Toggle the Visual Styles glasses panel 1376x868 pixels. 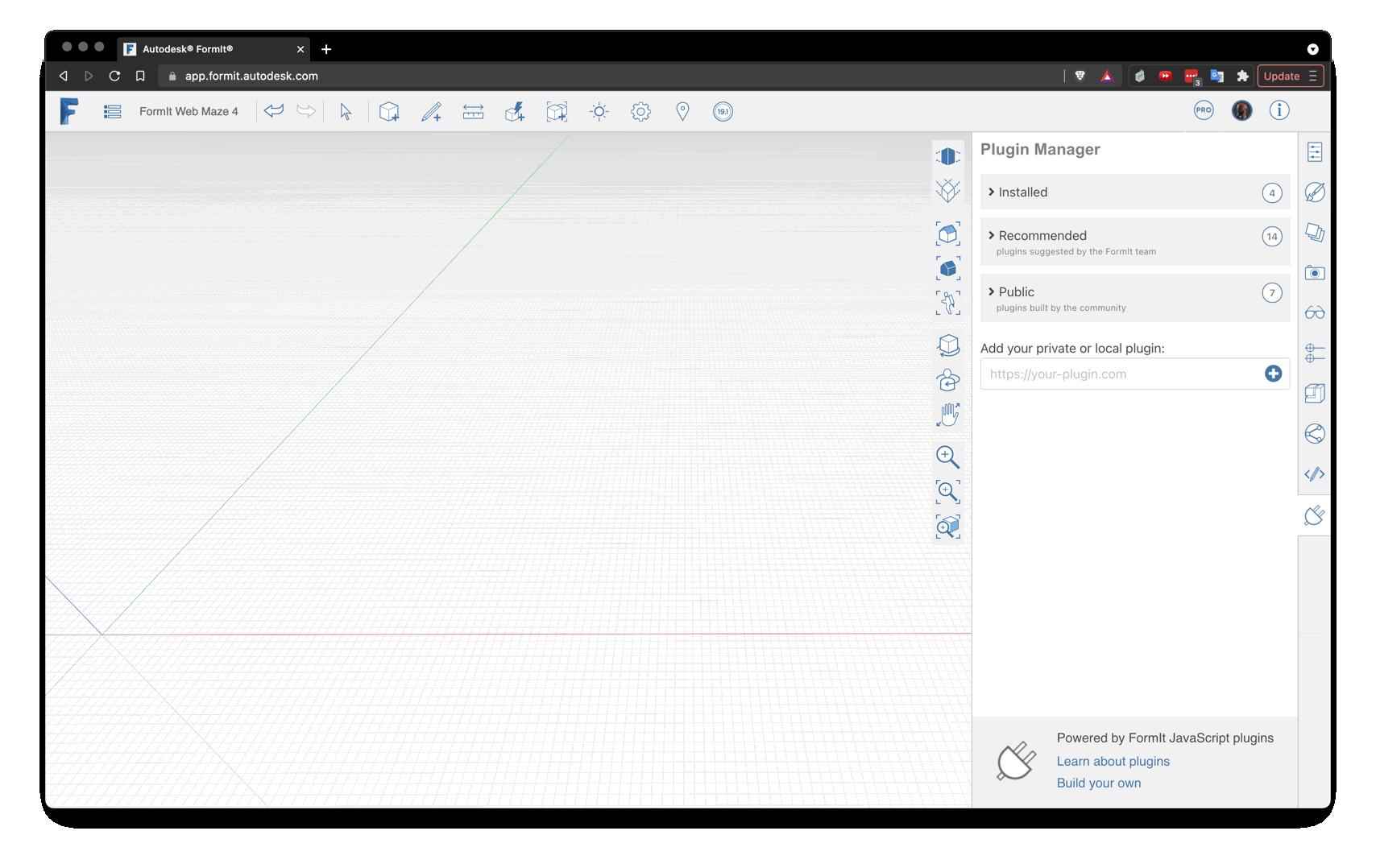[1314, 313]
